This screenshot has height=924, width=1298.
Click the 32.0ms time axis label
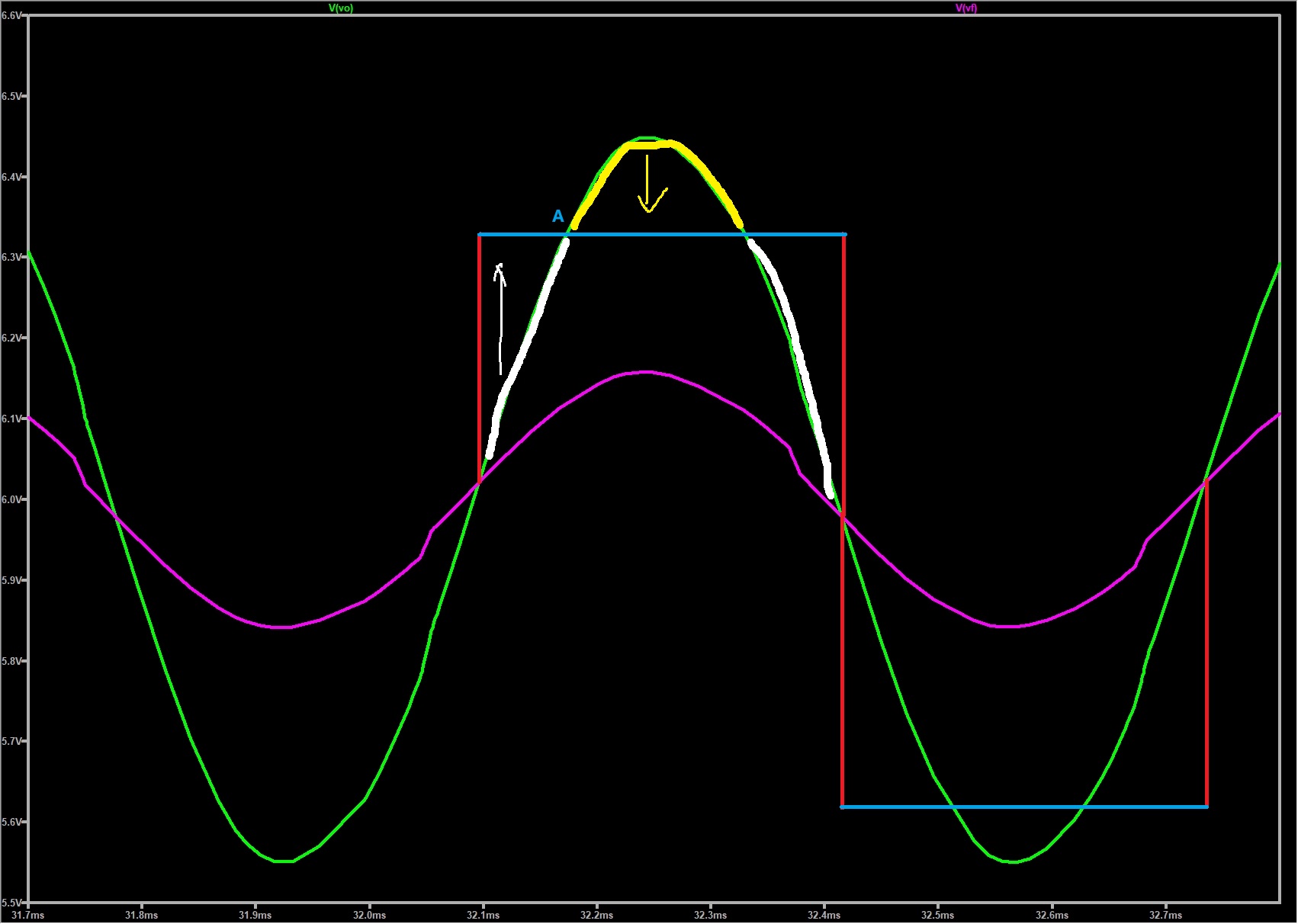[x=369, y=915]
